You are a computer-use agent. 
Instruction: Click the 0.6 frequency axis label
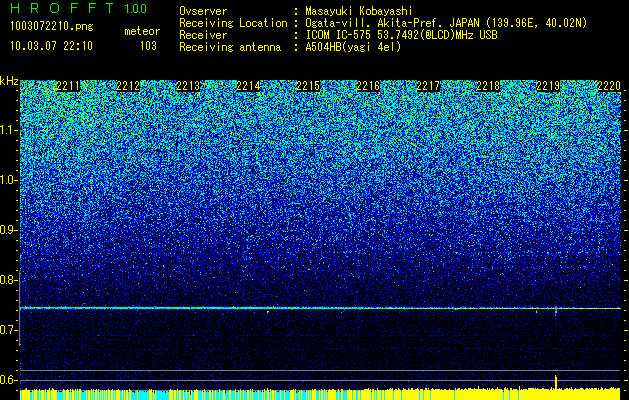point(8,380)
